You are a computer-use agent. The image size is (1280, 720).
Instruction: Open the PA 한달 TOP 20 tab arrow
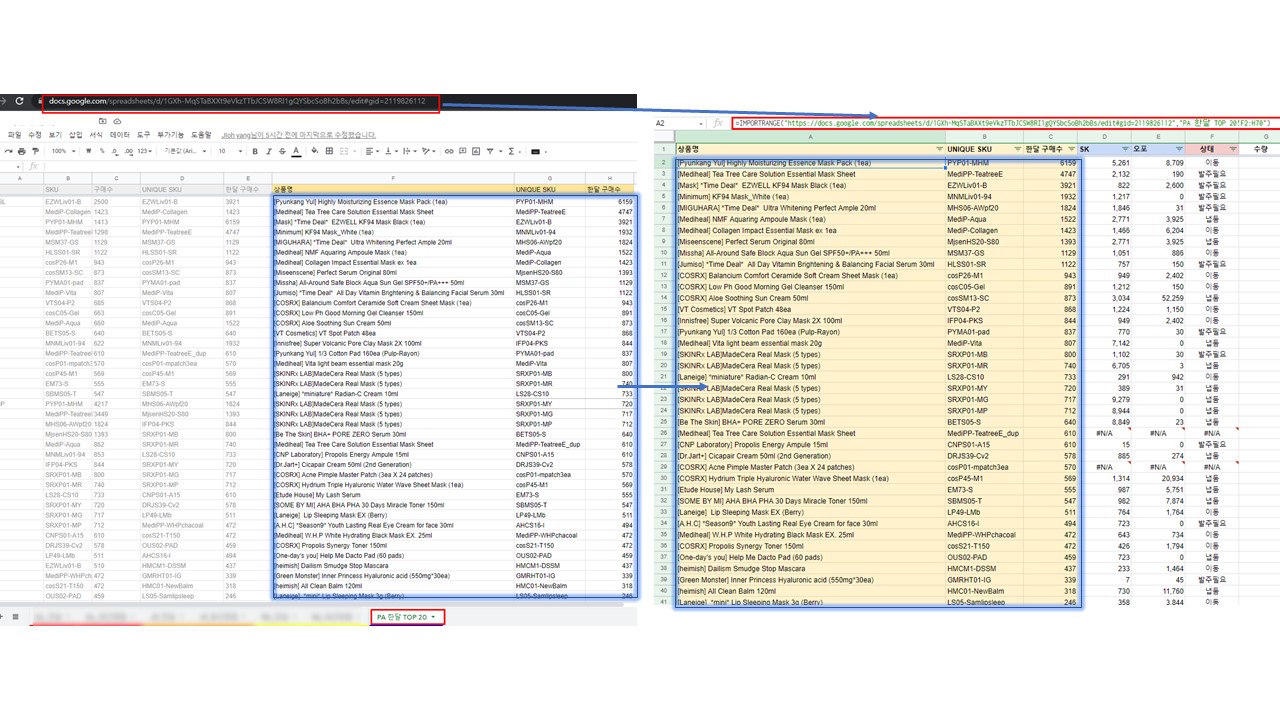coord(433,617)
